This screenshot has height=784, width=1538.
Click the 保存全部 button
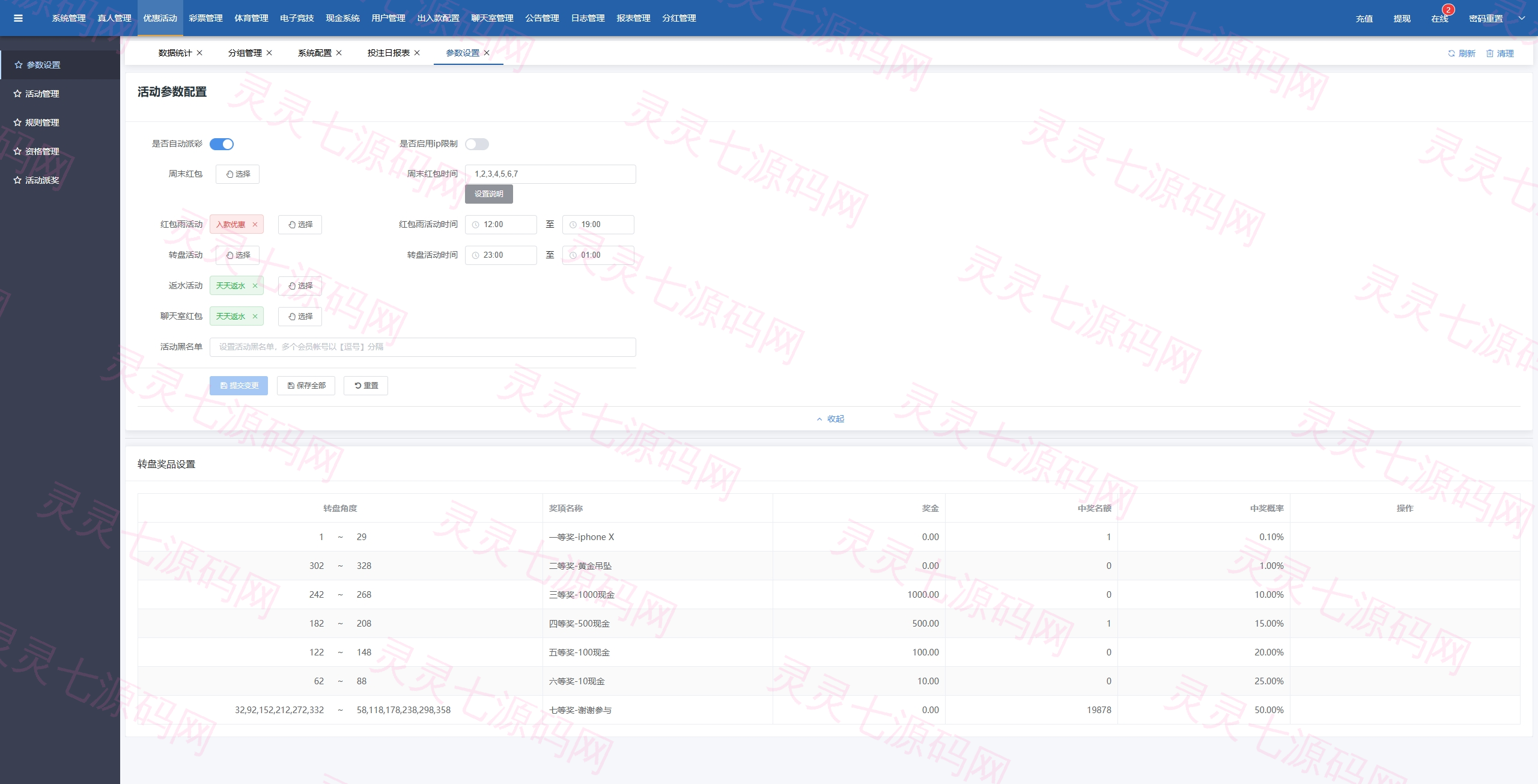tap(306, 386)
